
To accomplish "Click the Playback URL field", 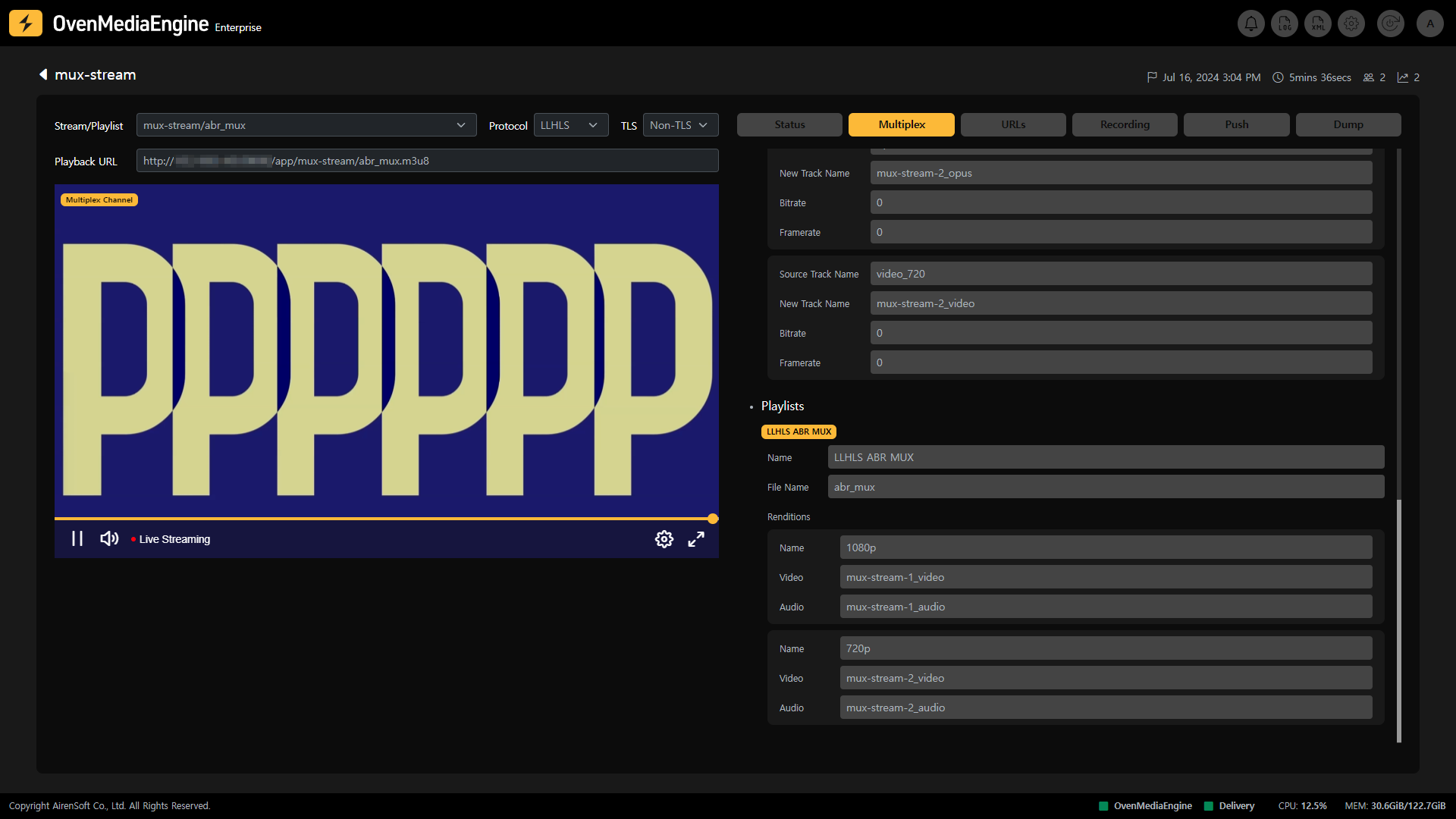I will click(x=427, y=161).
